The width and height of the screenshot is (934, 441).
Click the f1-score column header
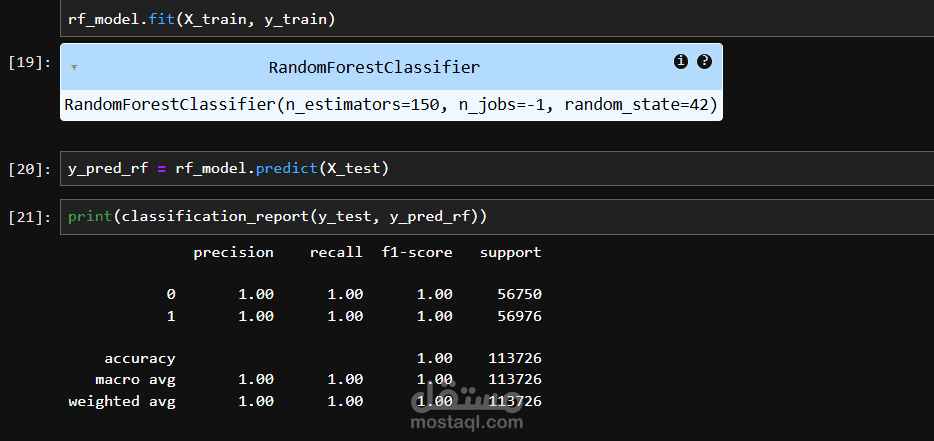pos(417,253)
